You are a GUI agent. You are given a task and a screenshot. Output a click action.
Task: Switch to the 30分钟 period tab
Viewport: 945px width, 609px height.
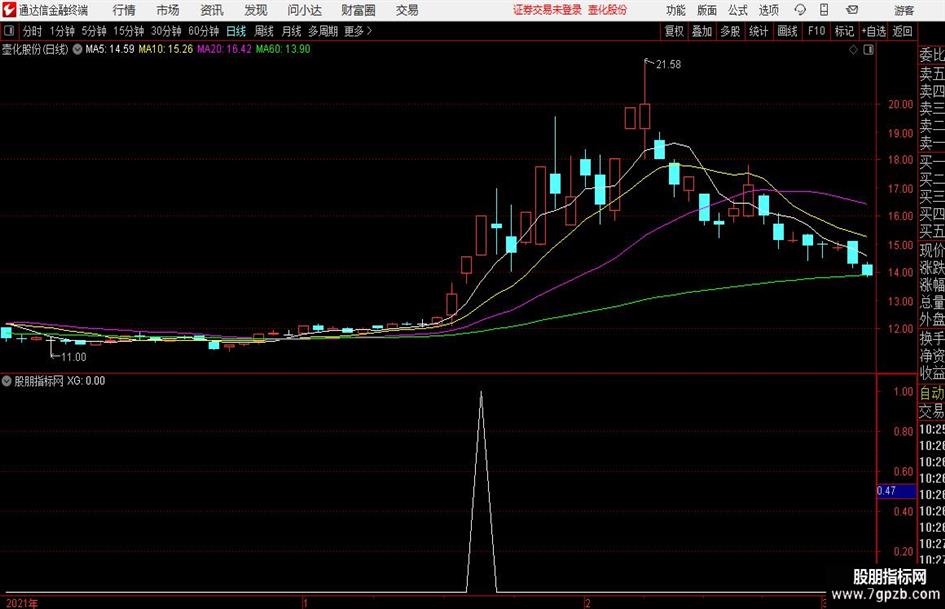166,31
